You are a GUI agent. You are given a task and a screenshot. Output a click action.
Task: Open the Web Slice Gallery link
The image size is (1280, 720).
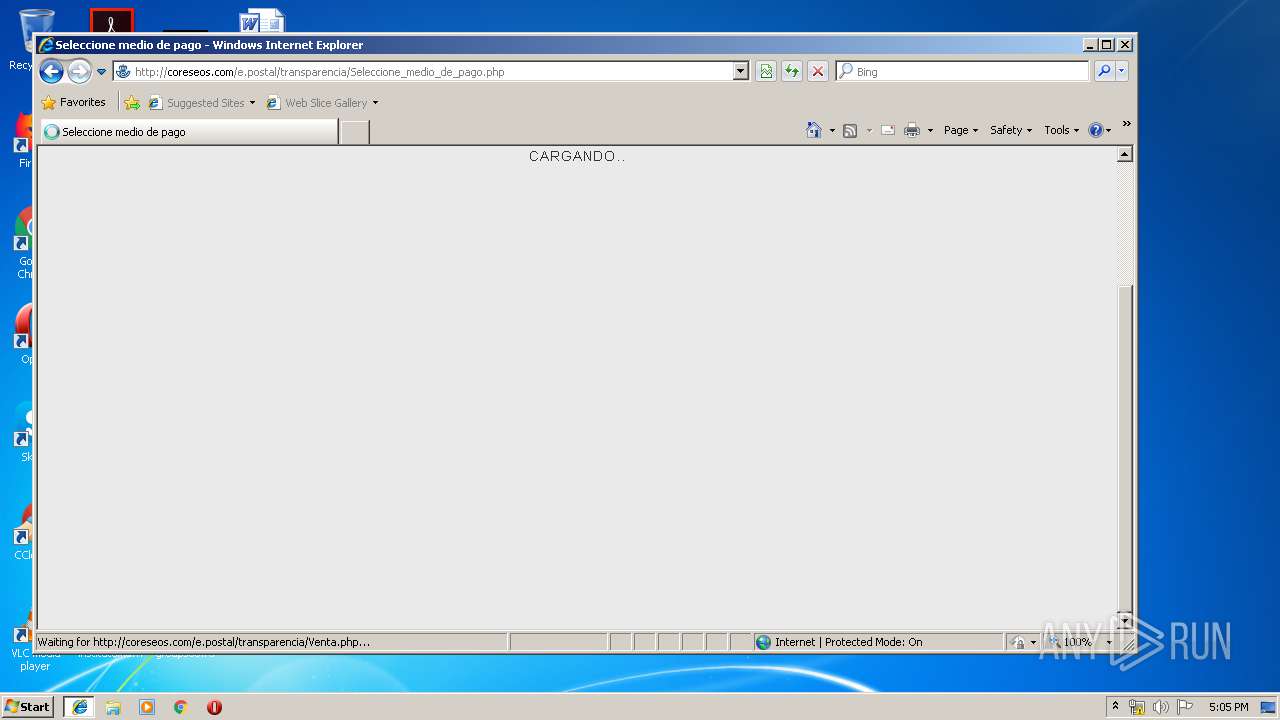[317, 102]
